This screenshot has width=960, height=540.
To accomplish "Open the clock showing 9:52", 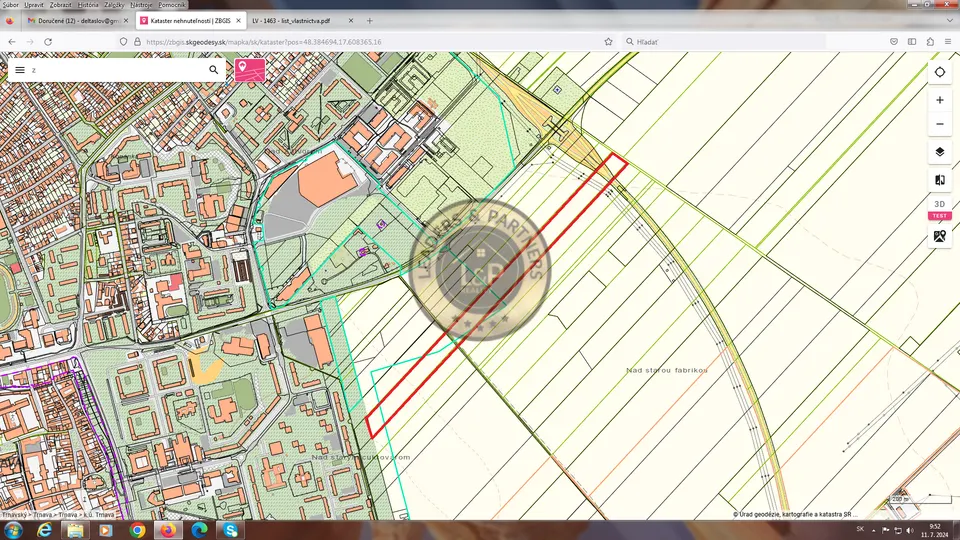I will (x=934, y=530).
